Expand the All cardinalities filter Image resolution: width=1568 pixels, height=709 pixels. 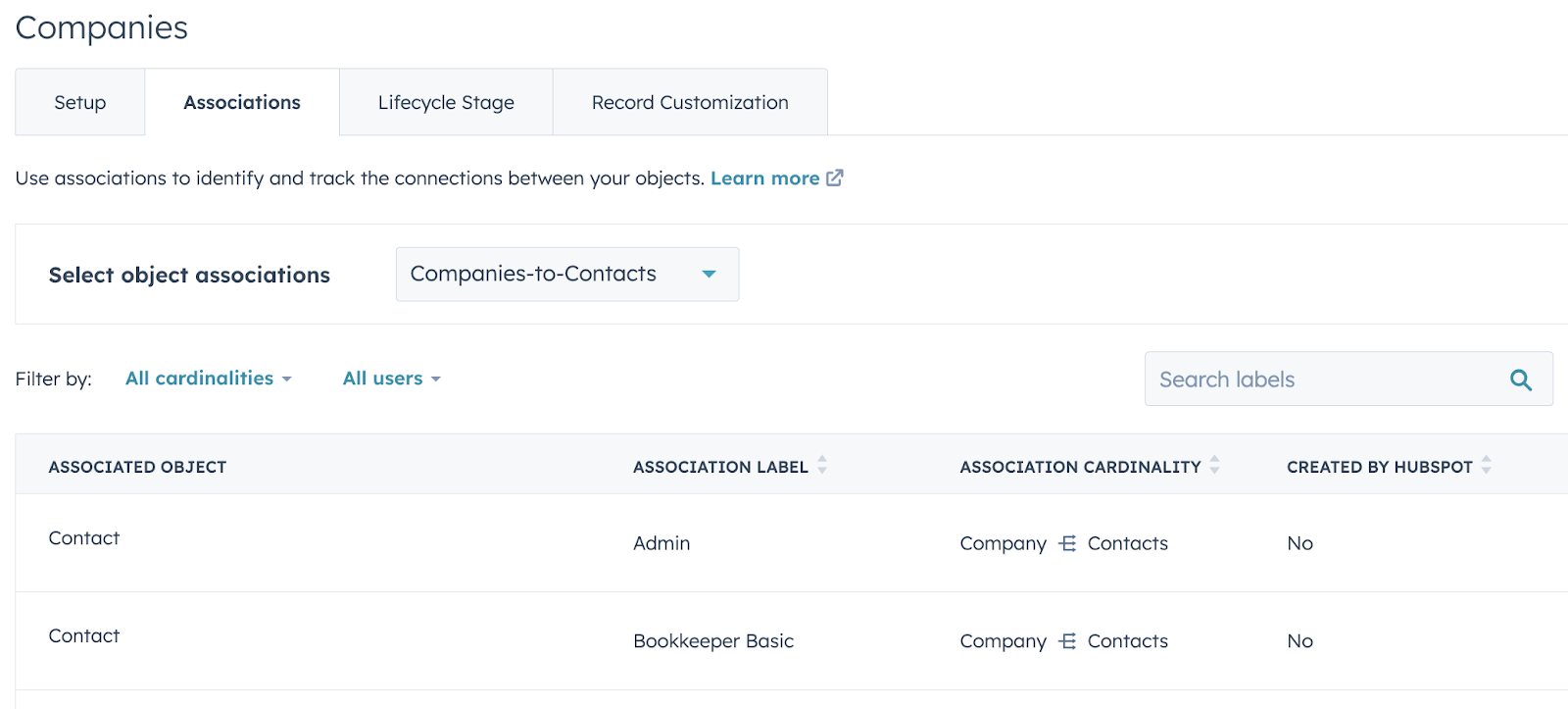pyautogui.click(x=208, y=379)
